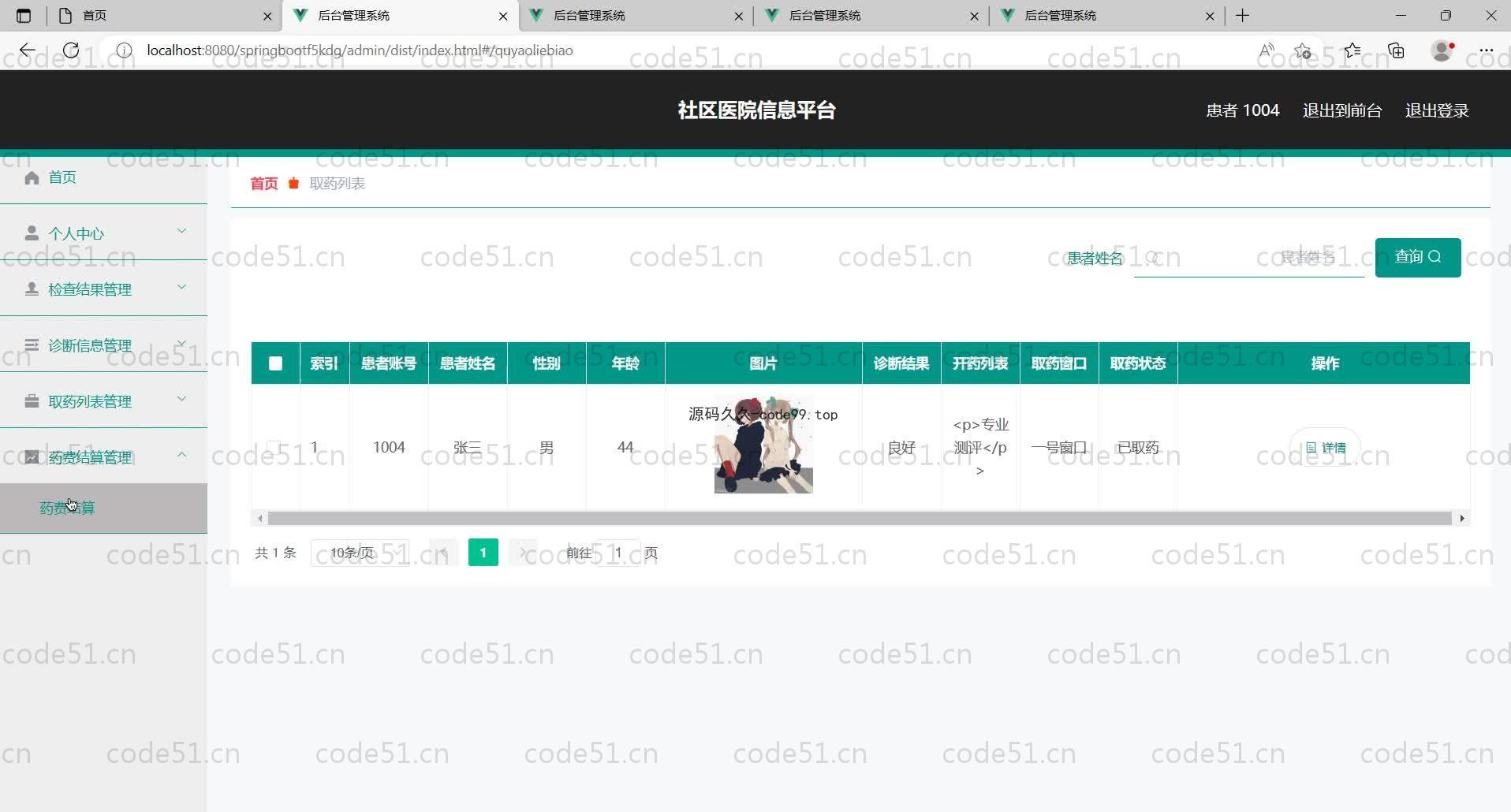Open the favorites list icon

point(1353,50)
